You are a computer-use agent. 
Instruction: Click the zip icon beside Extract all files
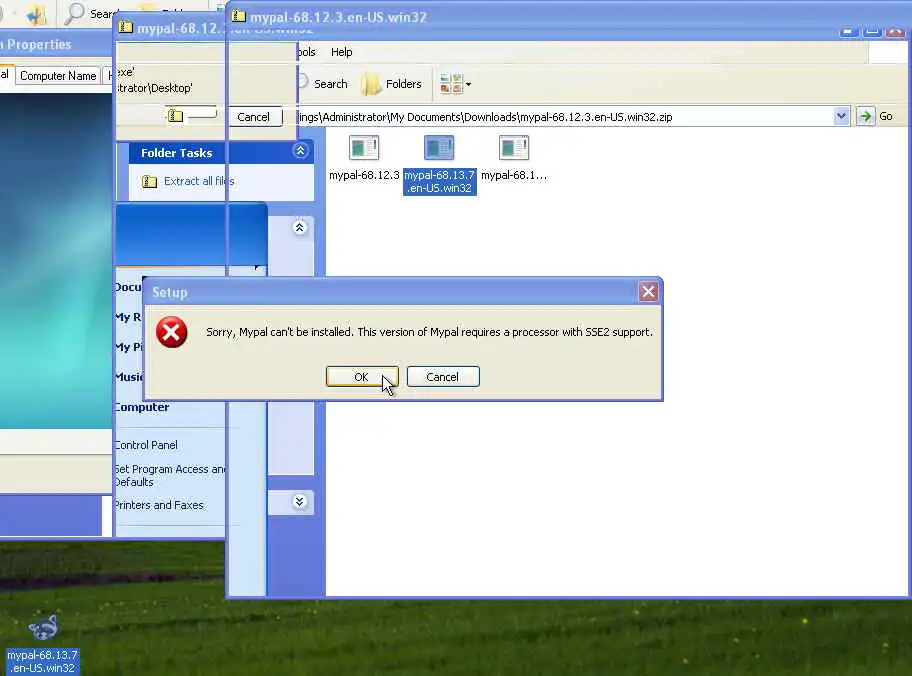[x=149, y=182]
